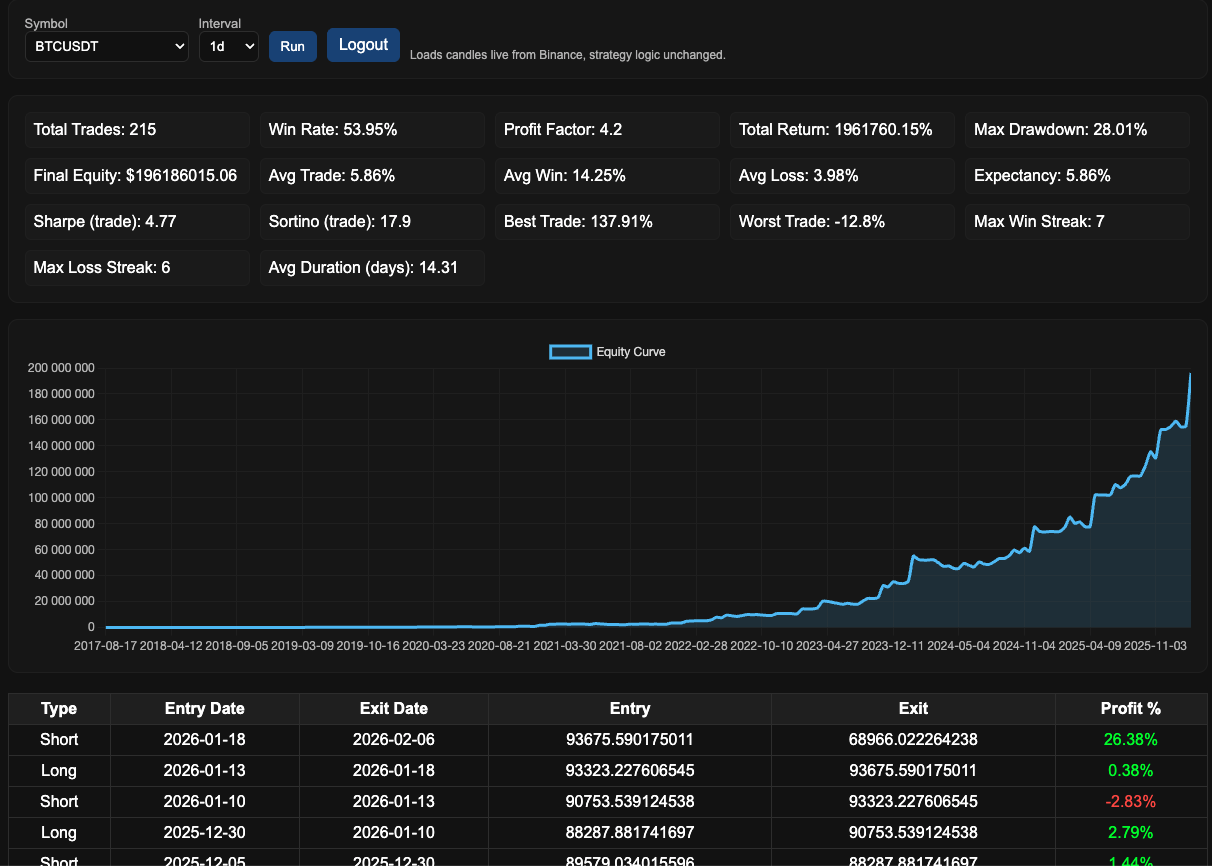
Task: Click the Max Drawdown: 28.01% stat card
Action: pos(1077,129)
